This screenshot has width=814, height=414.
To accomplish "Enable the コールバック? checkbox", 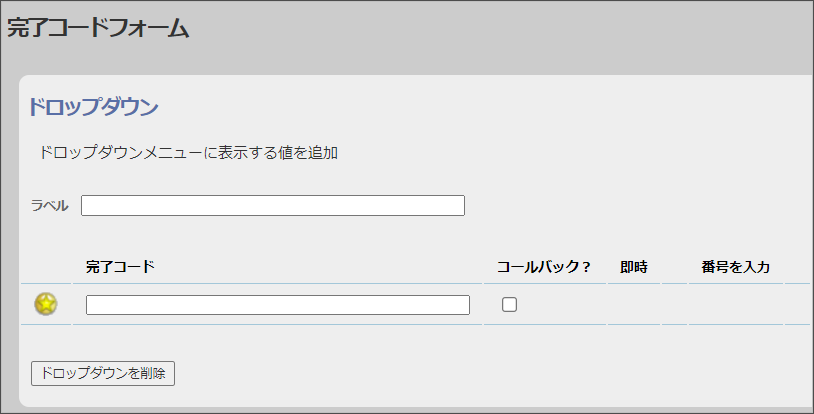I will (509, 304).
